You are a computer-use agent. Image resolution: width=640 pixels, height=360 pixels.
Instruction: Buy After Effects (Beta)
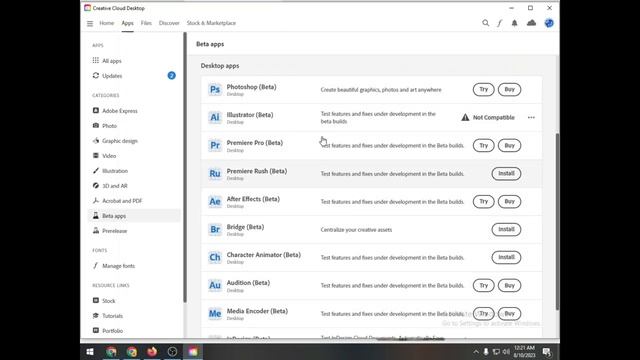(509, 201)
